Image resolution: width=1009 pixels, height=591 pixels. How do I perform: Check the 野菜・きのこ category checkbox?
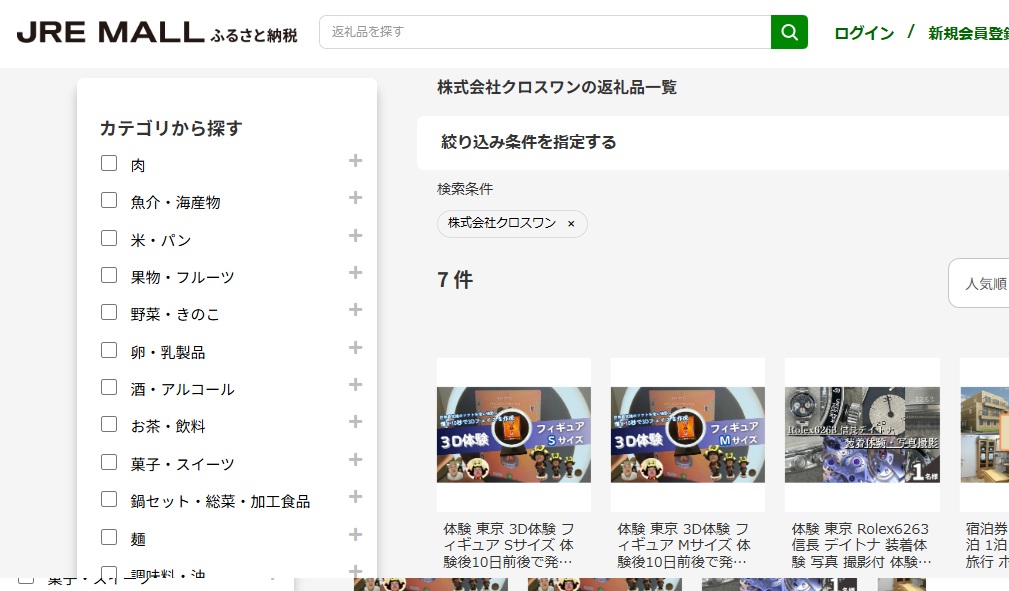109,312
